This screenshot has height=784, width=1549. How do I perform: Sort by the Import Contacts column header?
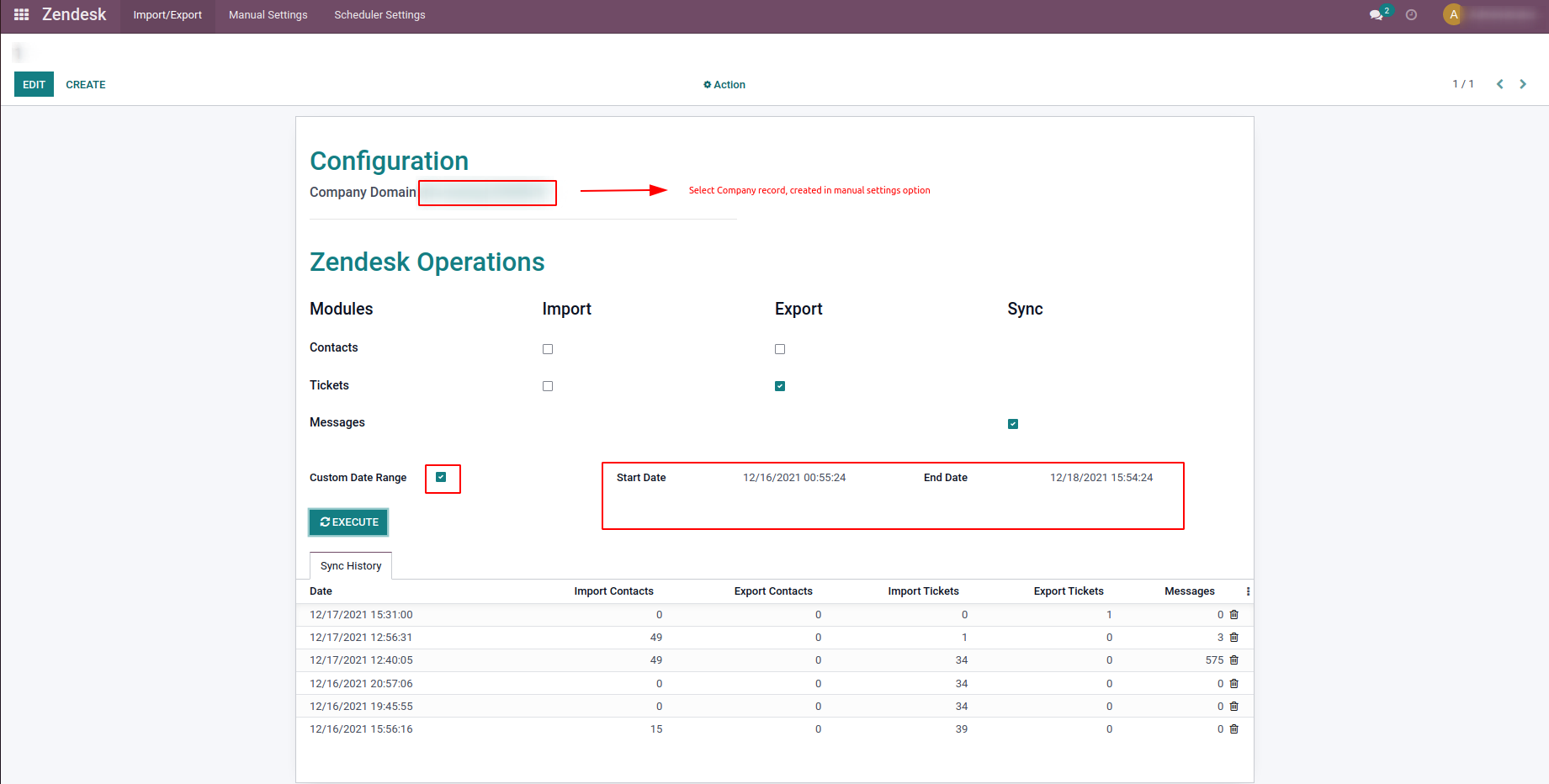(x=613, y=591)
